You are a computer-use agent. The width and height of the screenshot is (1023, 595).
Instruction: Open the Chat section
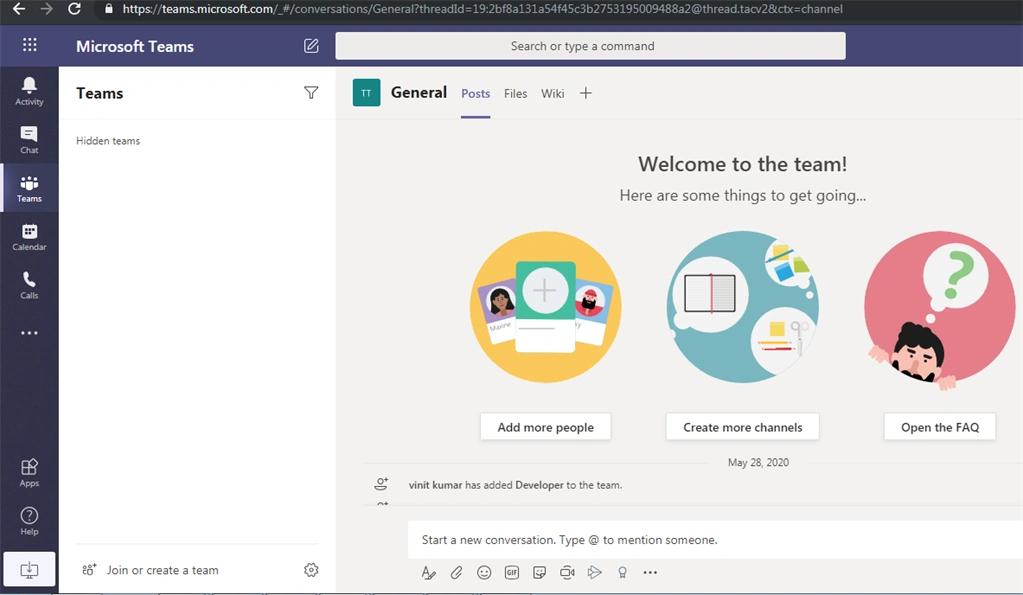(29, 140)
